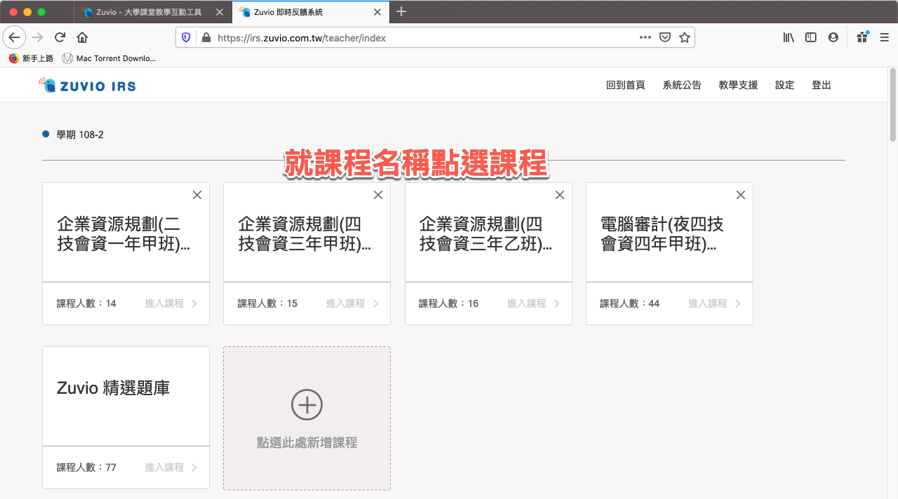Screen dimensions: 898x499
Task: Enter course with 16 students via 進入課程
Action: pyautogui.click(x=533, y=304)
